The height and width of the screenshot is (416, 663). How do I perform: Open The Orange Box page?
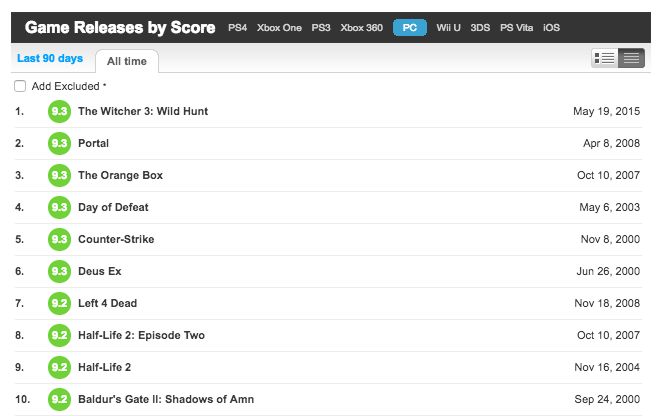point(121,175)
